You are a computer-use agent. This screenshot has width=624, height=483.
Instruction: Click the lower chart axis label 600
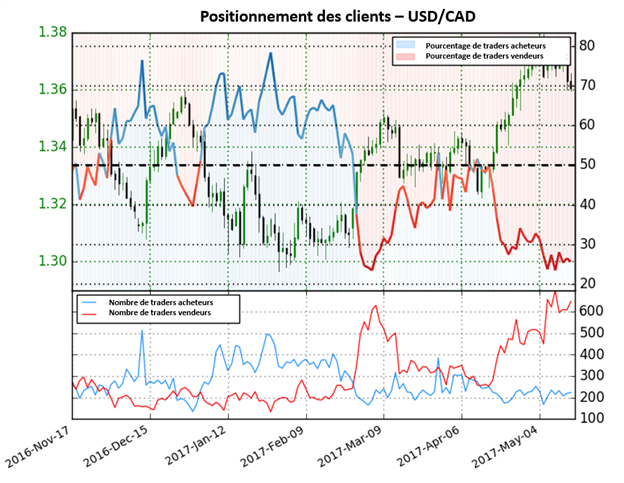pos(591,311)
